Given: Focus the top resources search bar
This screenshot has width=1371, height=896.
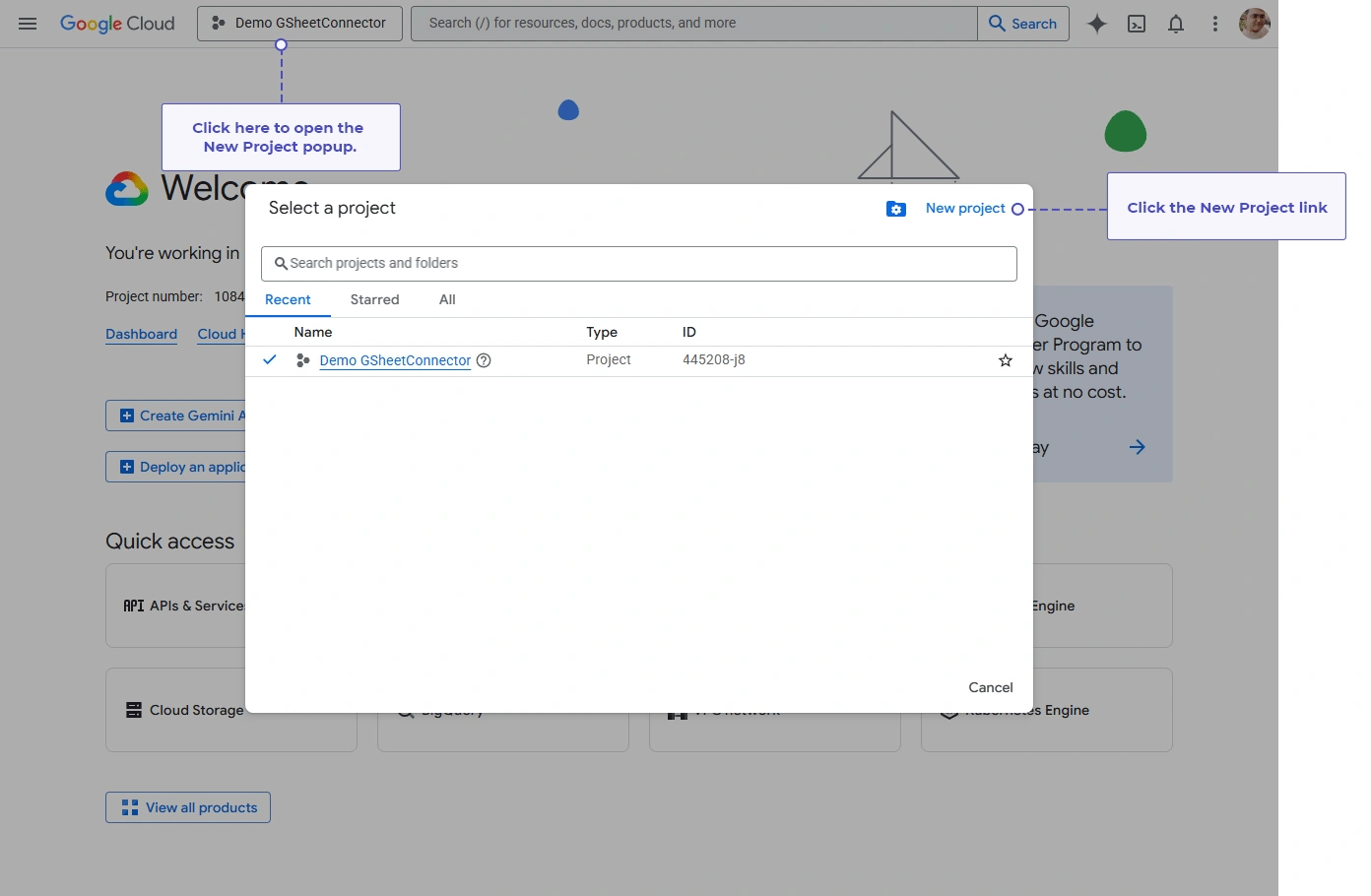Looking at the screenshot, I should pos(694,24).
